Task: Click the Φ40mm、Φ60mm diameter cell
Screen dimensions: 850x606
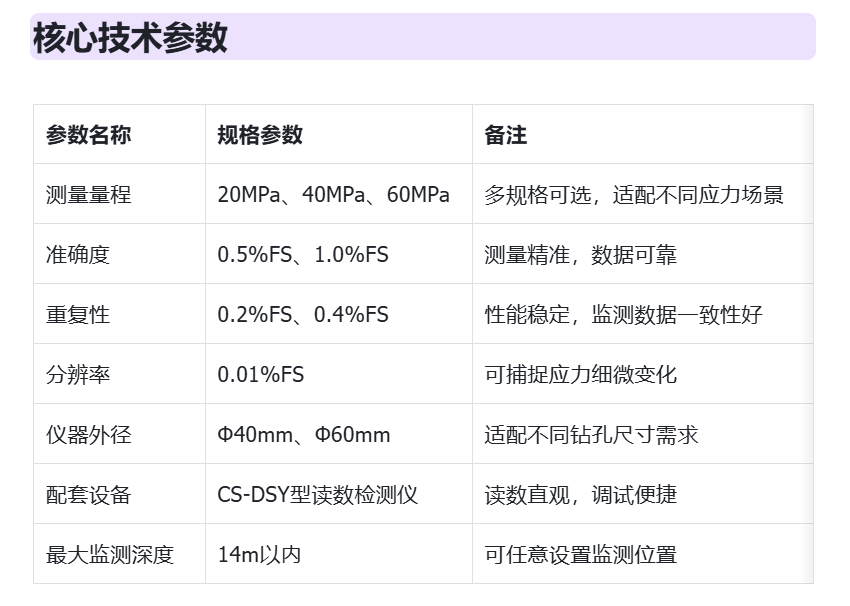Action: 304,435
